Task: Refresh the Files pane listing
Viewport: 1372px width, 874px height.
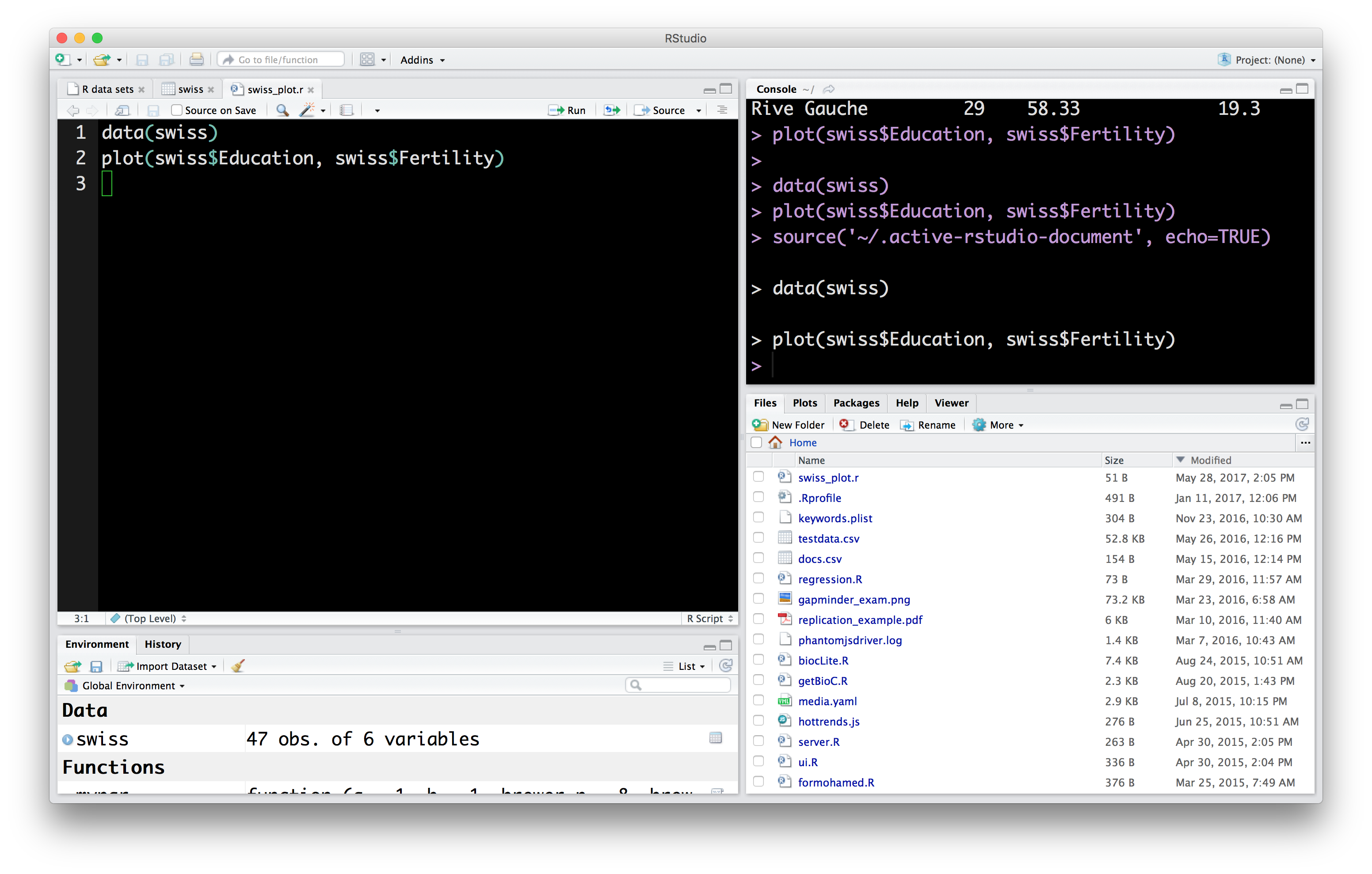Action: click(1302, 425)
